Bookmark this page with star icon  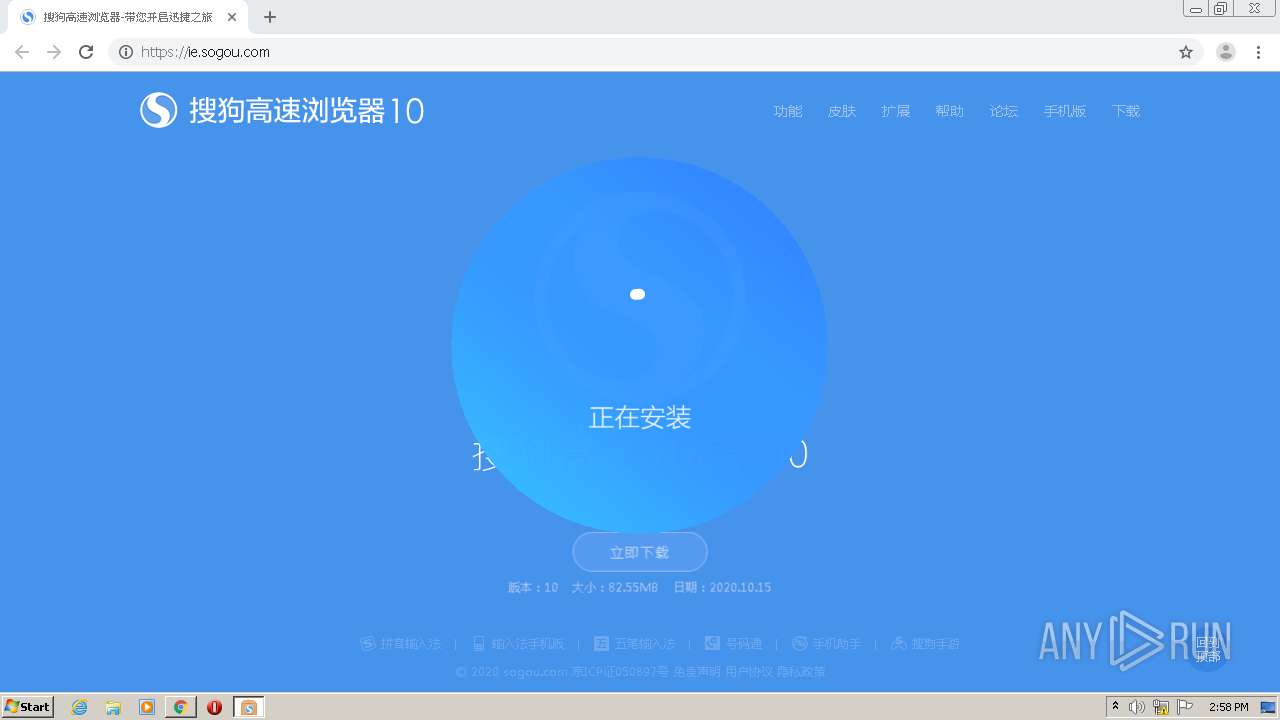[x=1186, y=52]
